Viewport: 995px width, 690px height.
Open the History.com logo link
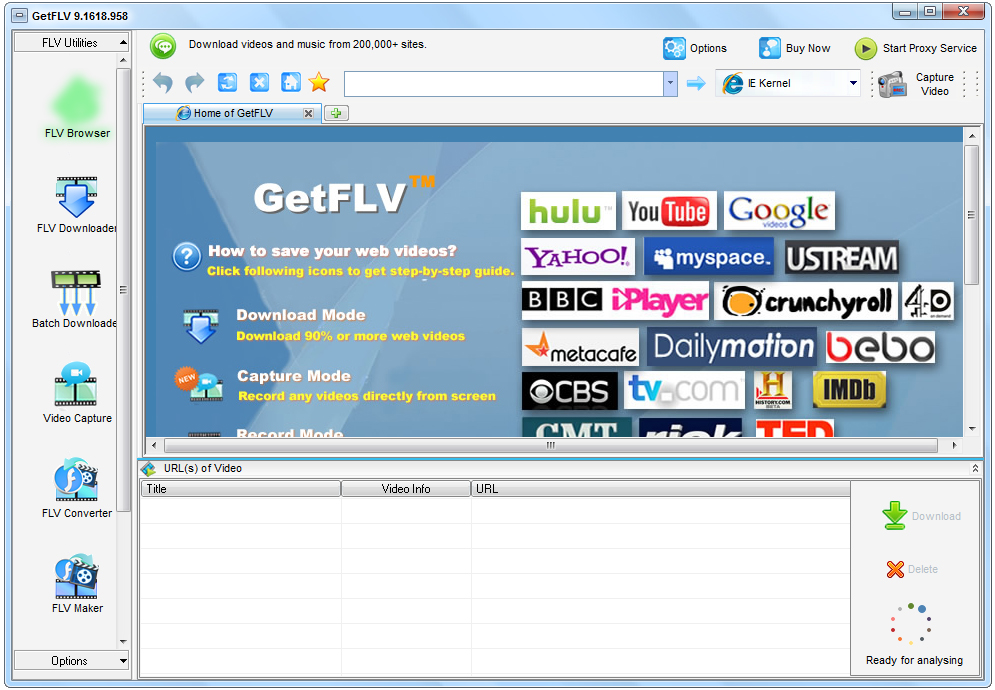click(773, 390)
